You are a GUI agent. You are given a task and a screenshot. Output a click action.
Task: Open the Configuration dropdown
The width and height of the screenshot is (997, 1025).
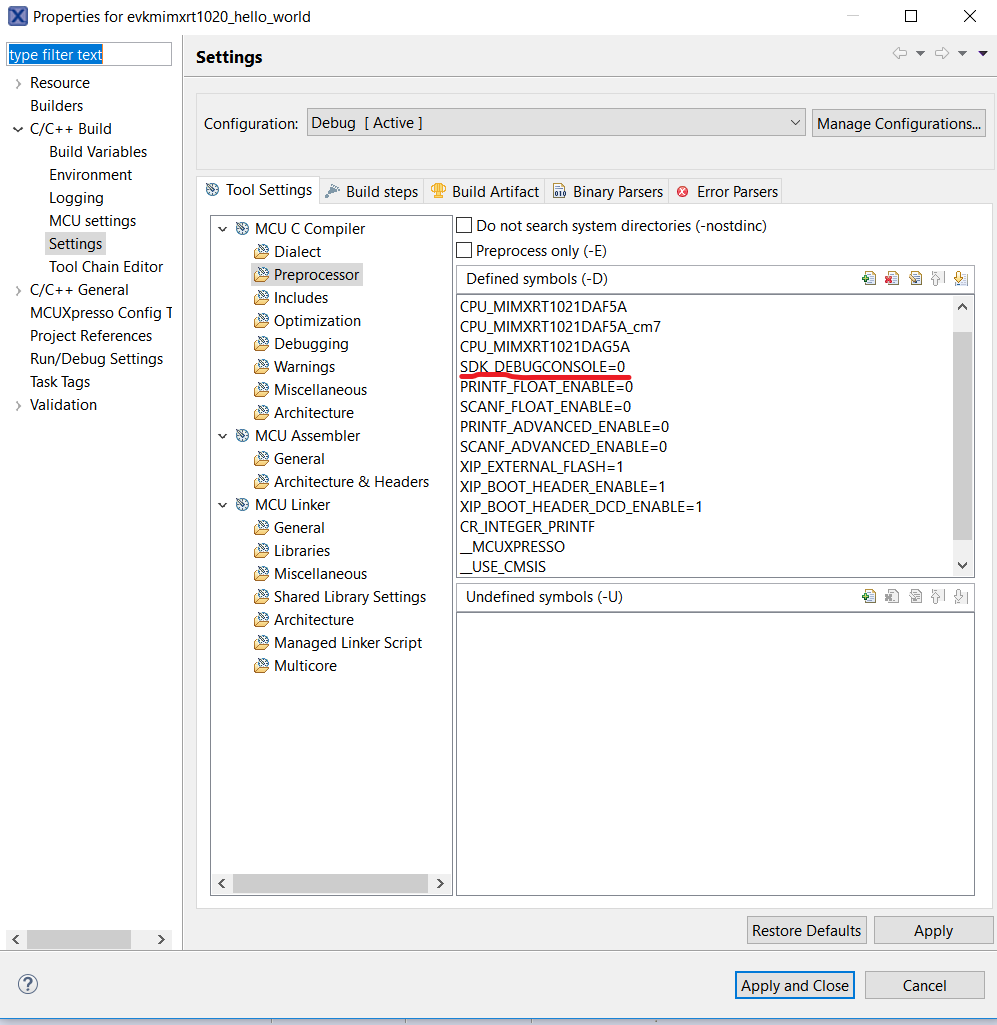tap(555, 123)
